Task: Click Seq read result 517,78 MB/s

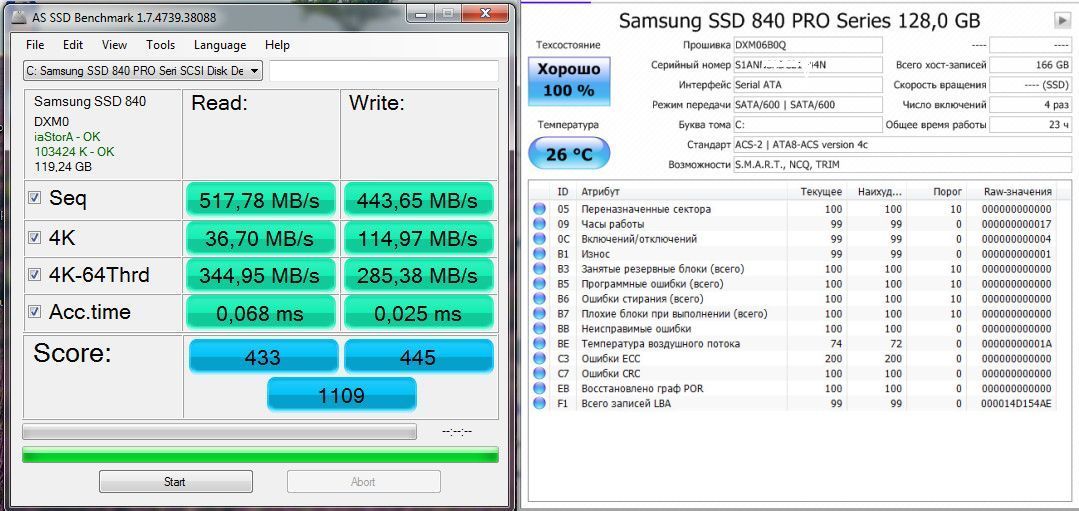Action: (x=259, y=200)
